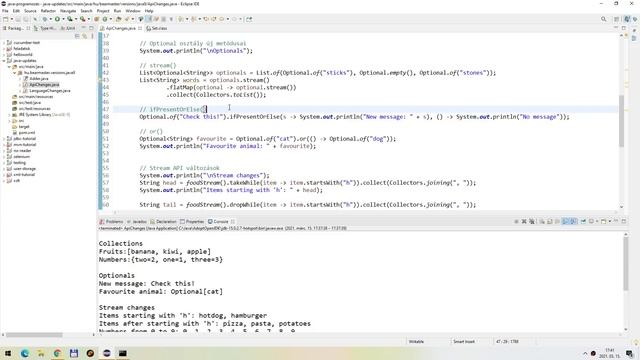Open the Open Console dropdown

point(610,221)
